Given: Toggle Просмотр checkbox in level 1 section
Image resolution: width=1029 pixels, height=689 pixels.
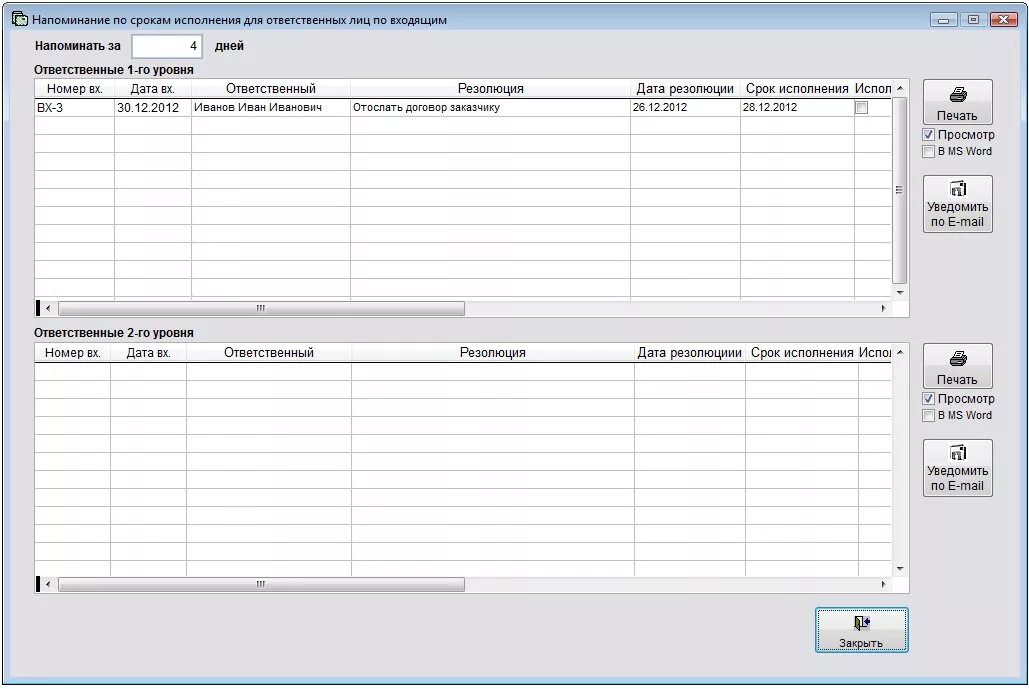Looking at the screenshot, I should pos(928,135).
